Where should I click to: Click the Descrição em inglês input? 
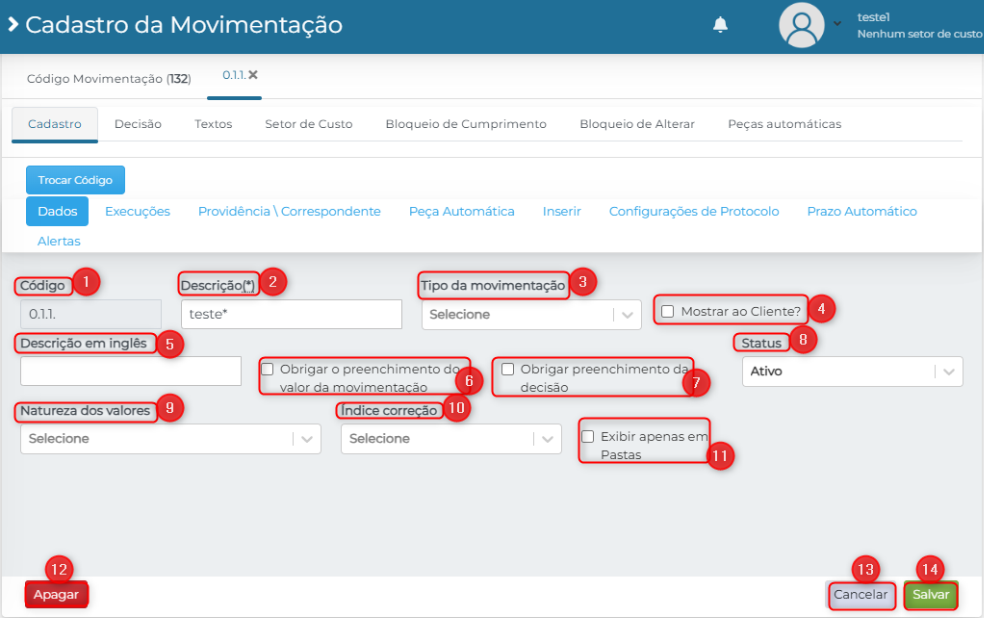point(131,371)
